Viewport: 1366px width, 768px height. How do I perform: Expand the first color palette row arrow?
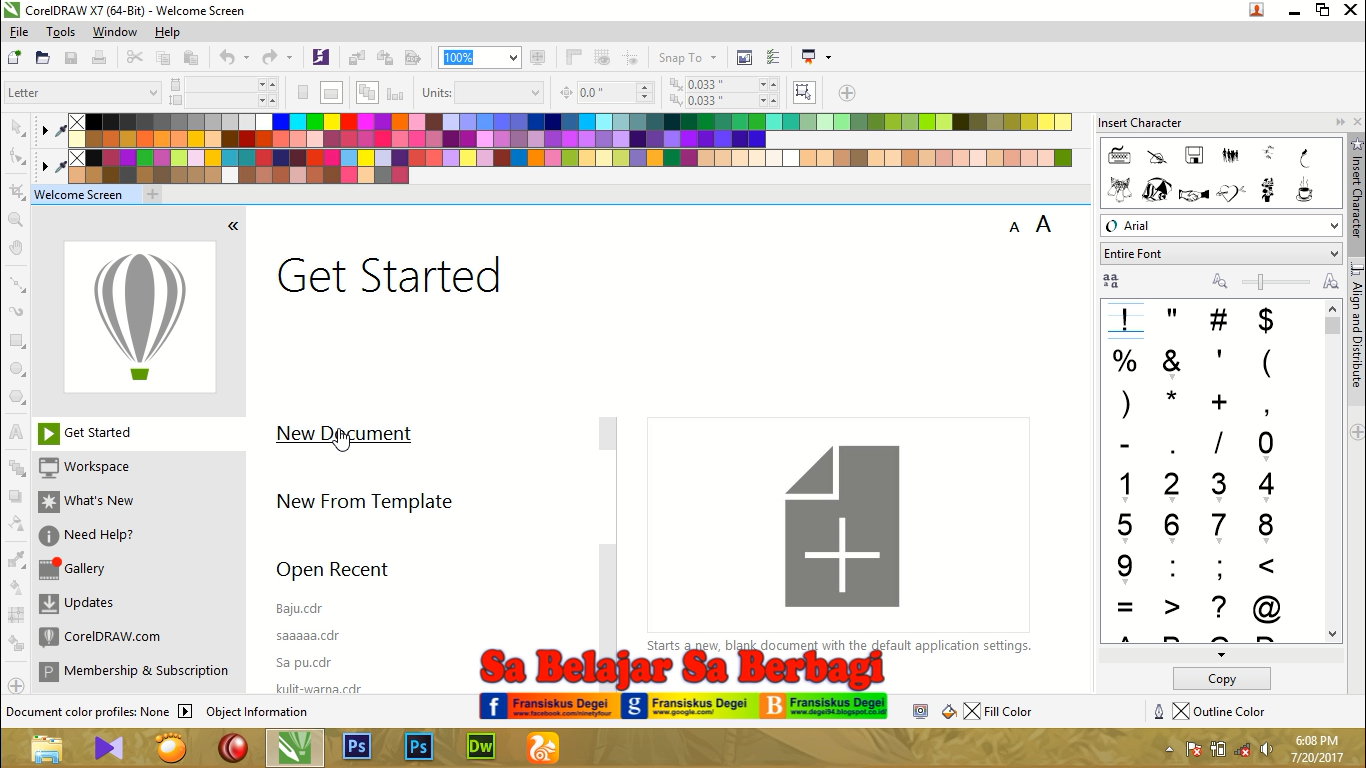click(x=45, y=130)
